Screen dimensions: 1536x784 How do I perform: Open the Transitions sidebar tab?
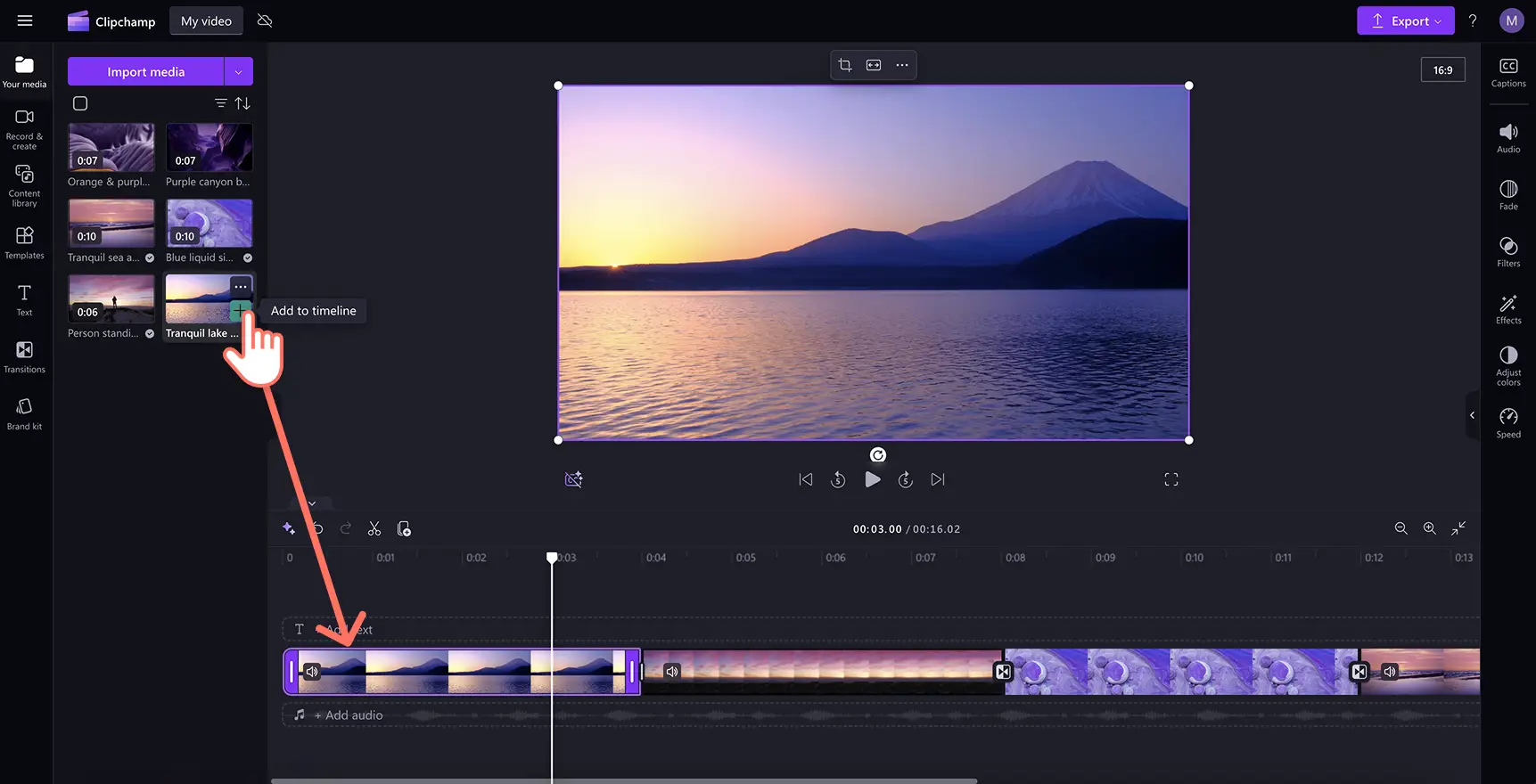click(x=24, y=356)
